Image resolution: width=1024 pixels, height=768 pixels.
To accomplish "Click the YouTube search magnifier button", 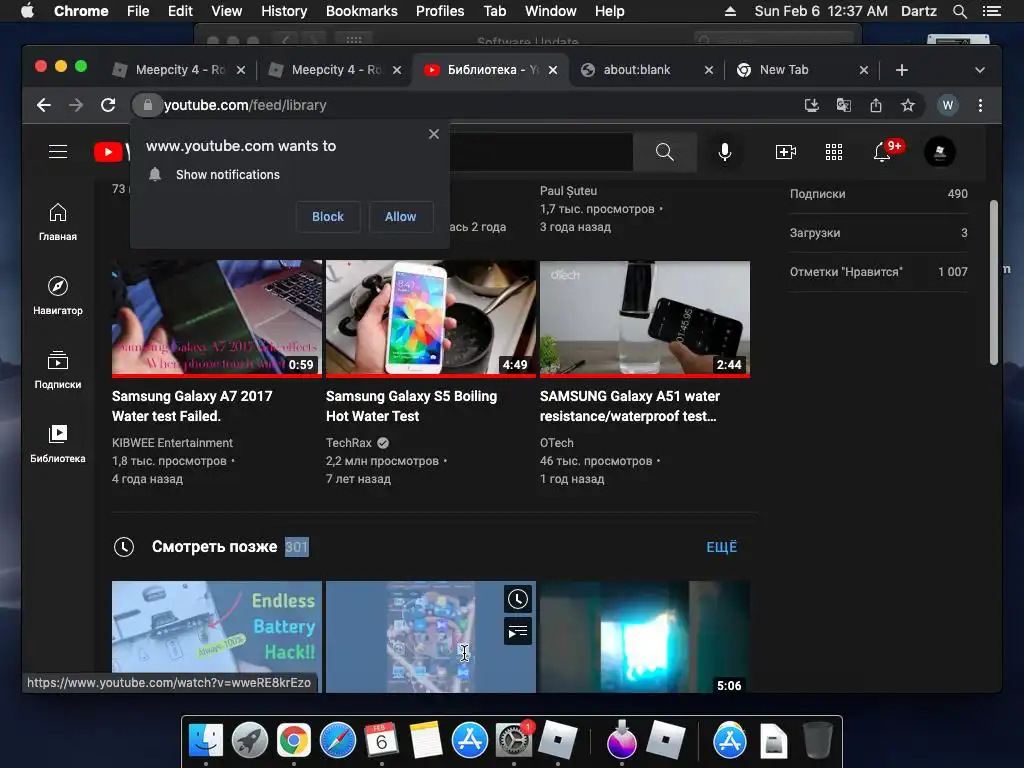I will click(664, 152).
